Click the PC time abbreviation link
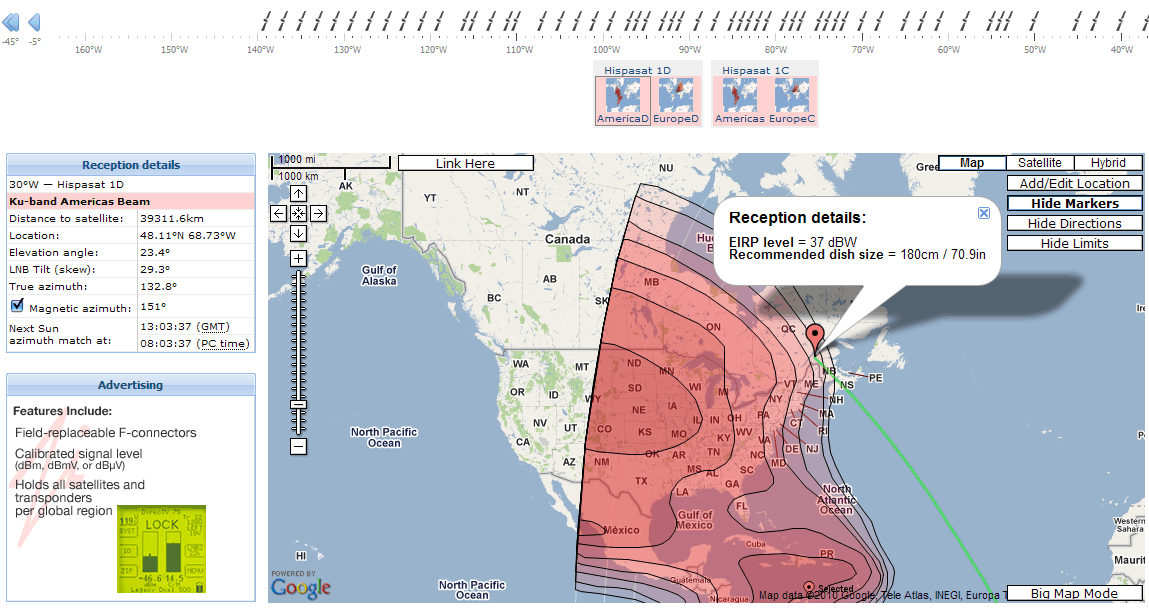 tap(224, 344)
